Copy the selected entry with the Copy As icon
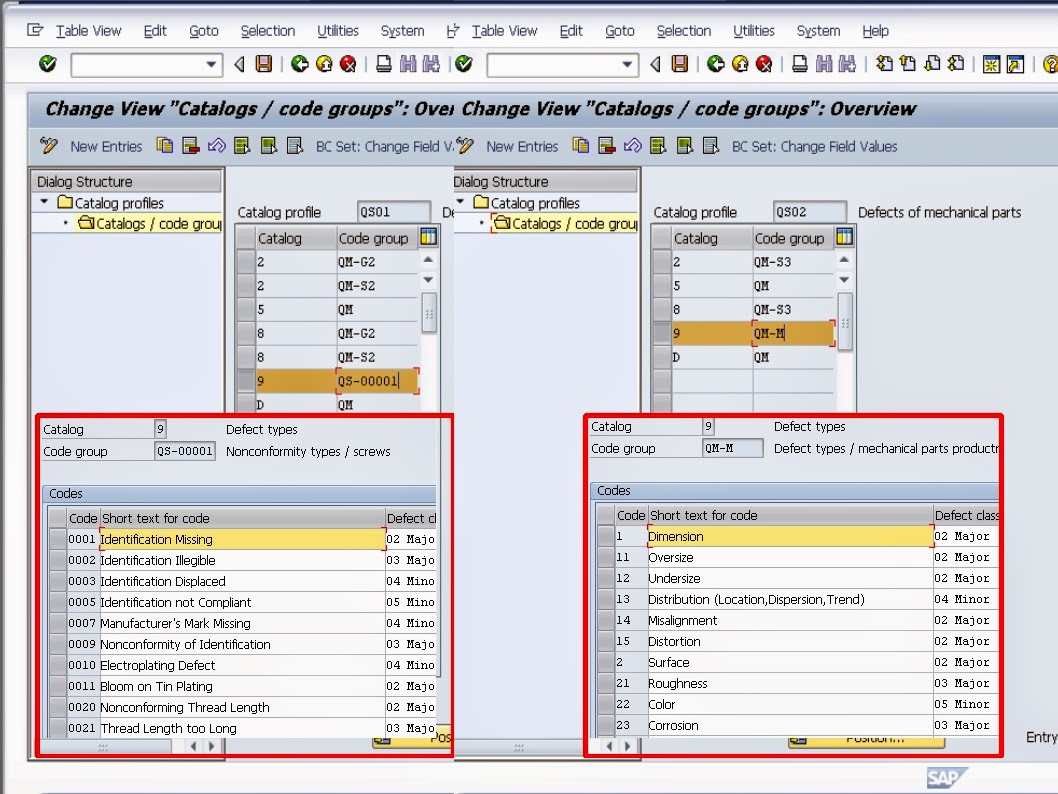This screenshot has height=794, width=1058. point(164,146)
